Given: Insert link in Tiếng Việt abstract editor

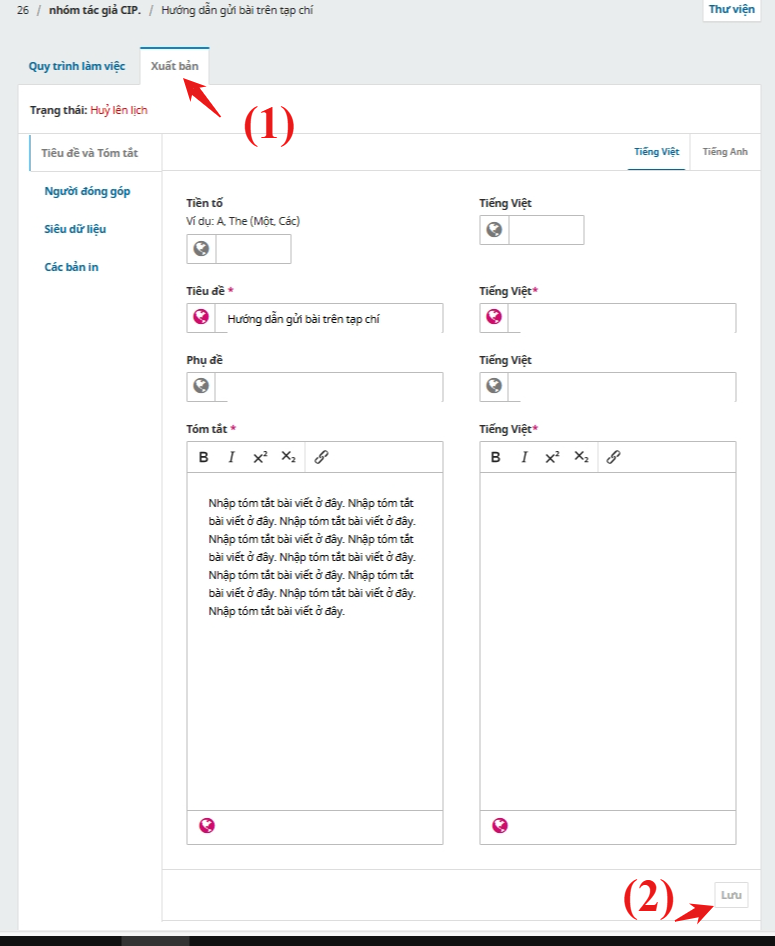Looking at the screenshot, I should click(x=613, y=457).
